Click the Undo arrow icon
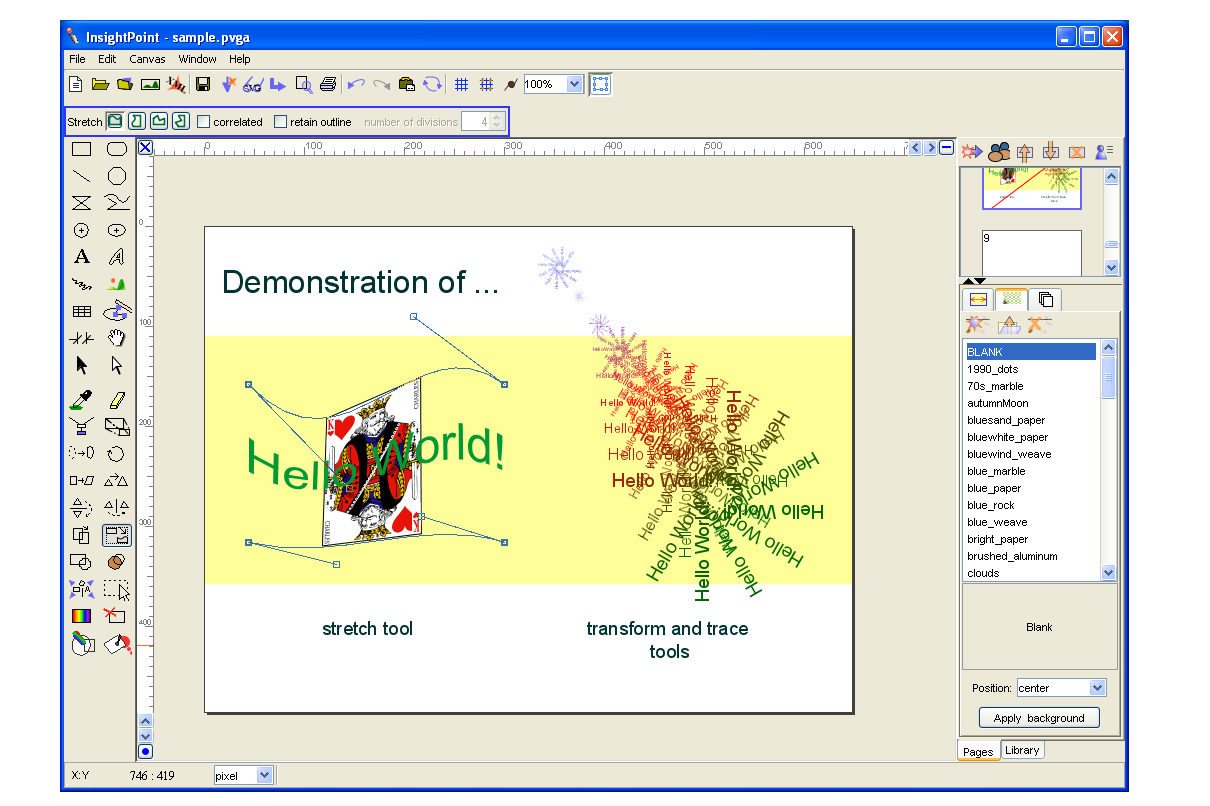Viewport: 1210px width, 806px height. pos(355,85)
